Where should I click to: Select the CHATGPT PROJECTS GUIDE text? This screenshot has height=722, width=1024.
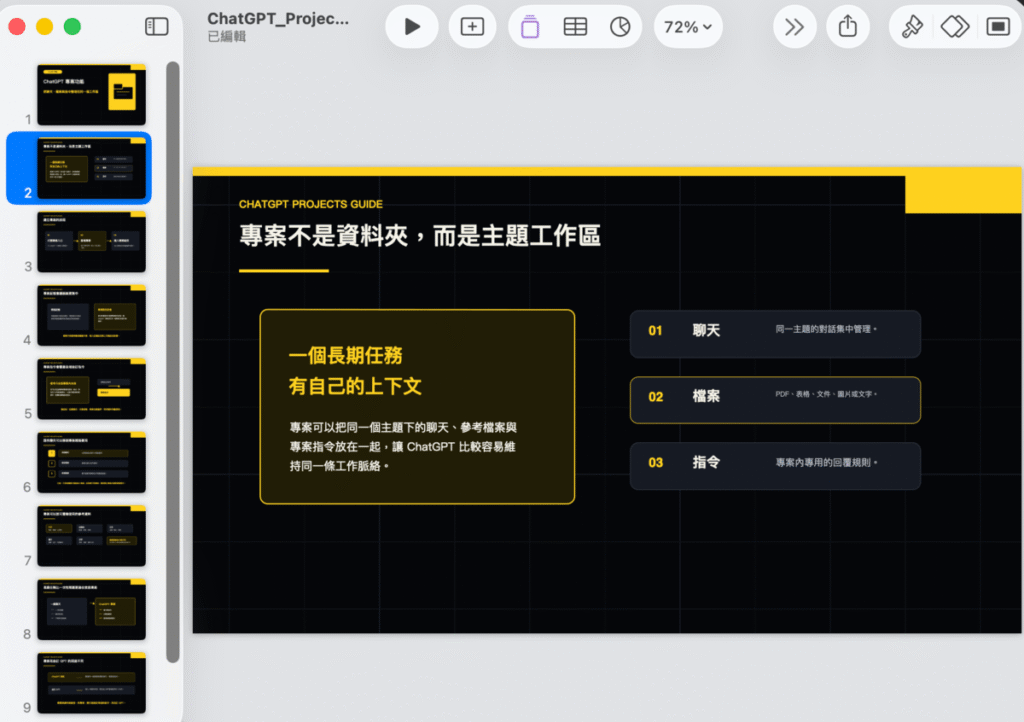click(x=311, y=204)
